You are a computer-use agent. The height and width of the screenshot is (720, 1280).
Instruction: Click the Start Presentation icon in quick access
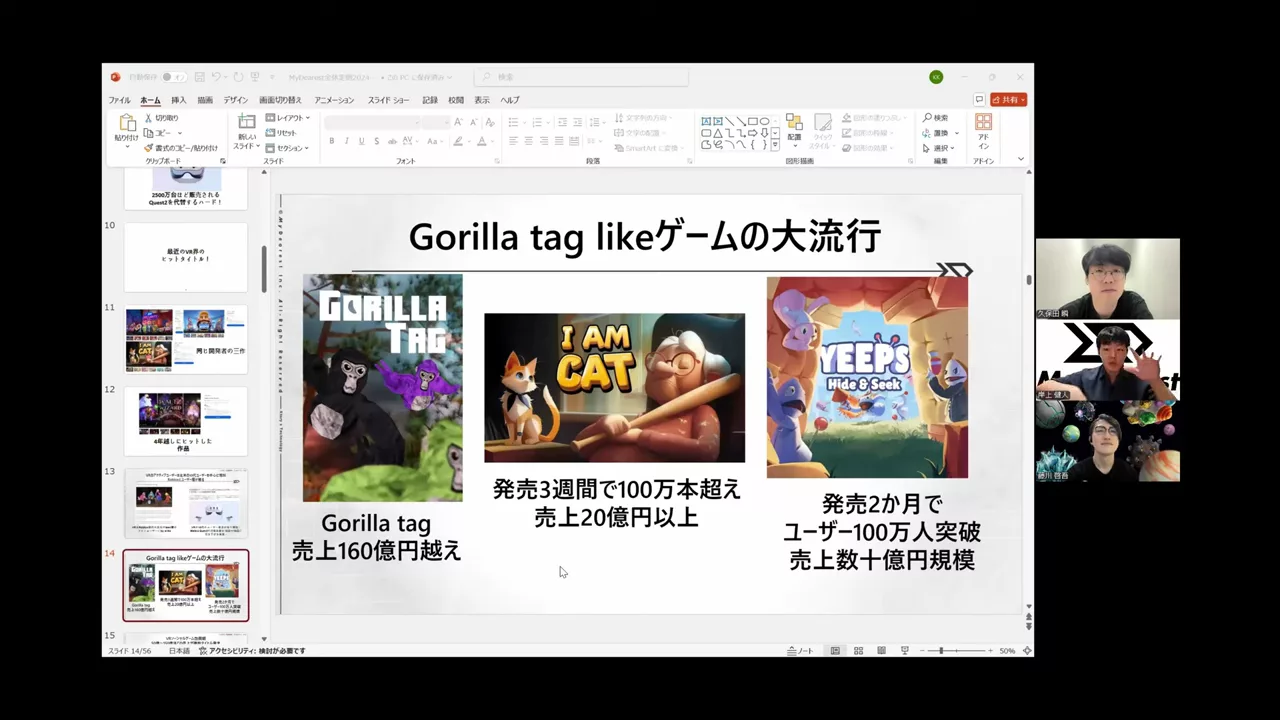[257, 77]
